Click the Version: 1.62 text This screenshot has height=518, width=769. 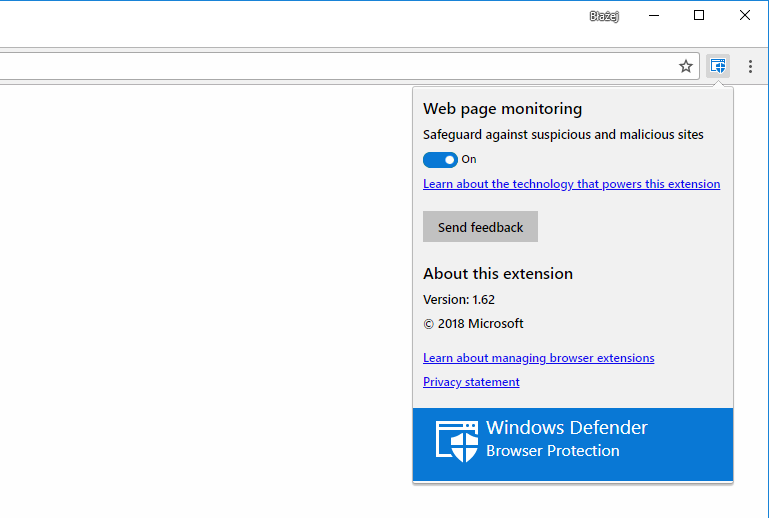[459, 300]
